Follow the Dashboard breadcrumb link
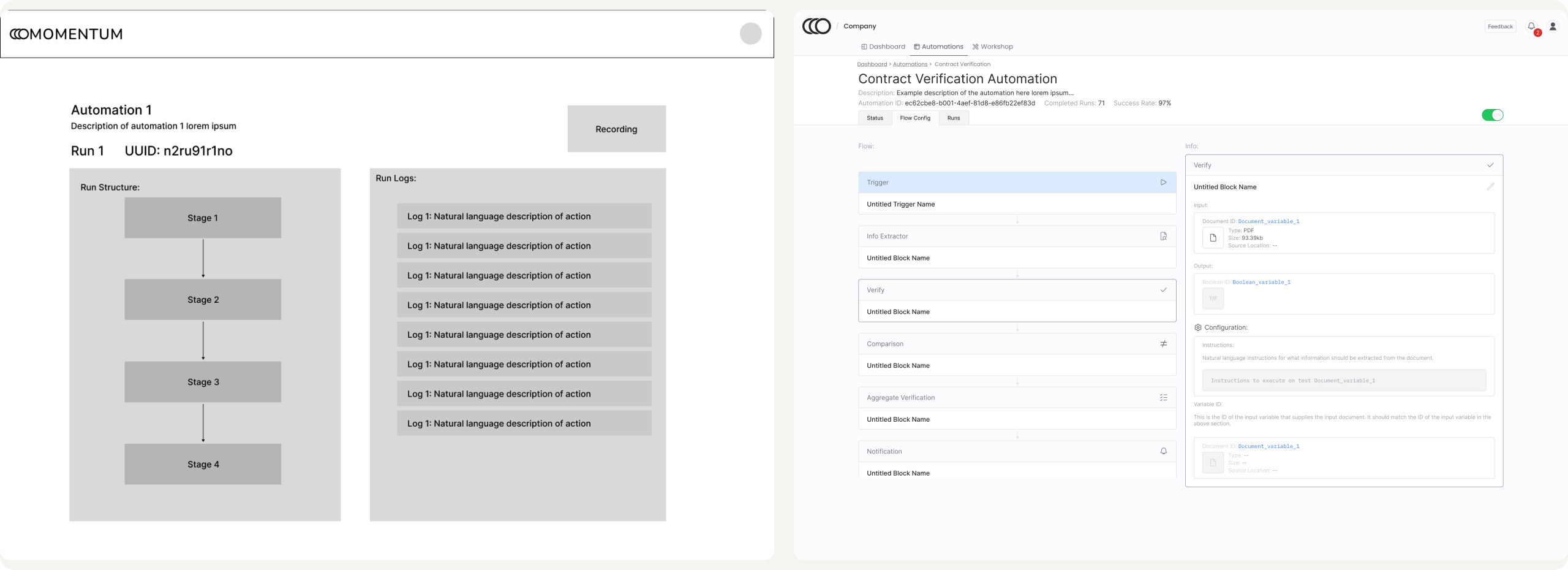The width and height of the screenshot is (1568, 570). (x=872, y=64)
